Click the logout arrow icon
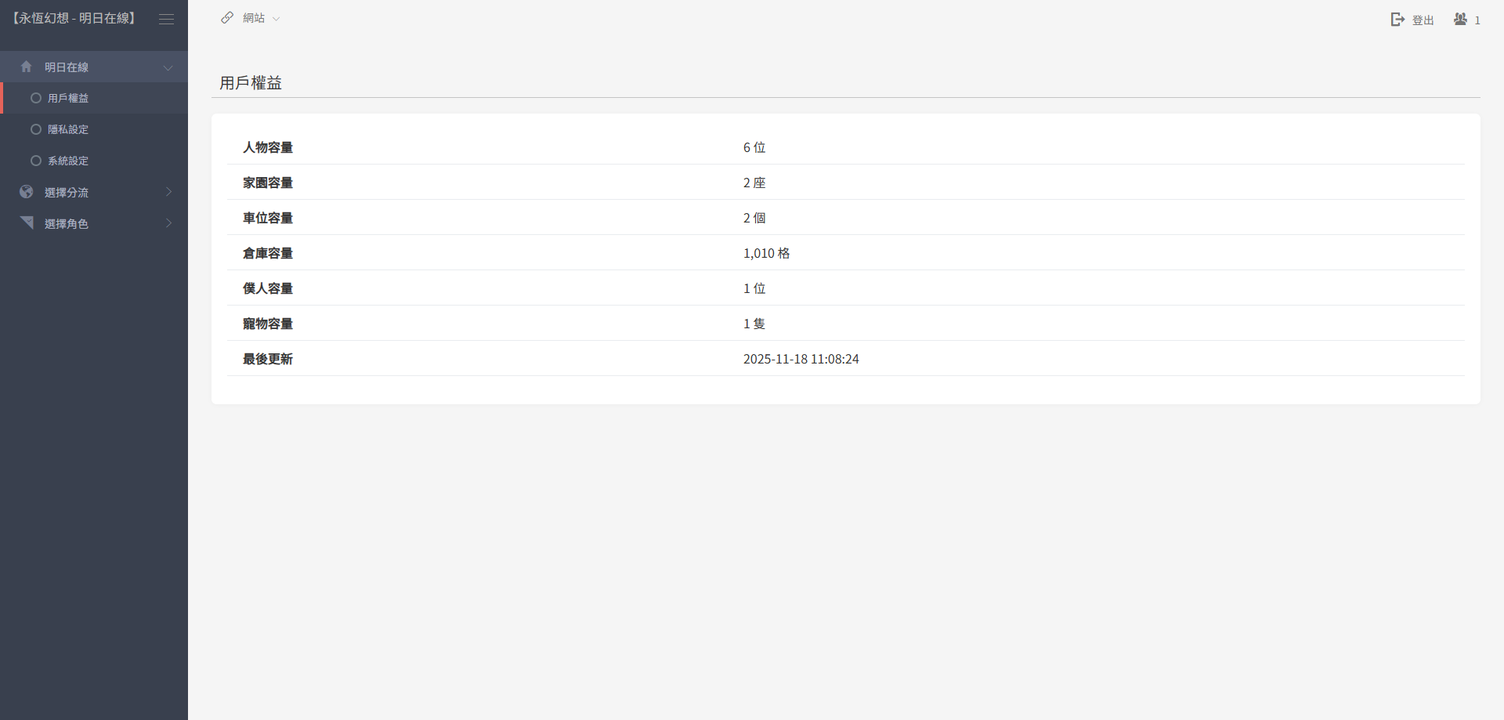 point(1398,19)
